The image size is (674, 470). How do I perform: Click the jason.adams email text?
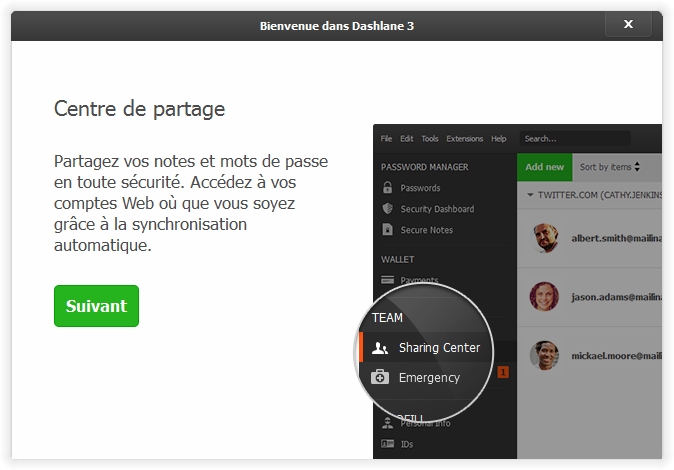616,297
